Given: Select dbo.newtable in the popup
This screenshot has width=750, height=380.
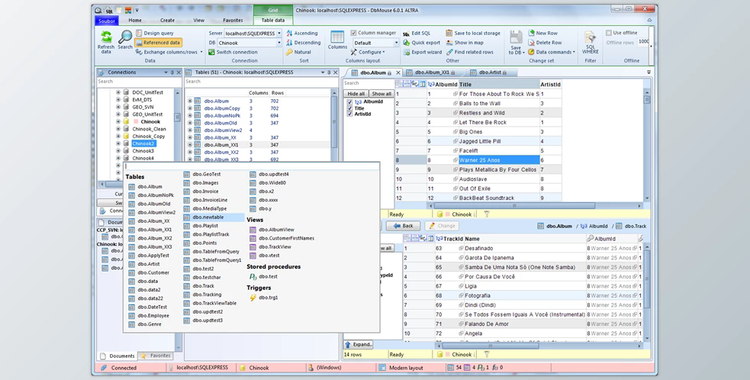Looking at the screenshot, I should [x=213, y=217].
